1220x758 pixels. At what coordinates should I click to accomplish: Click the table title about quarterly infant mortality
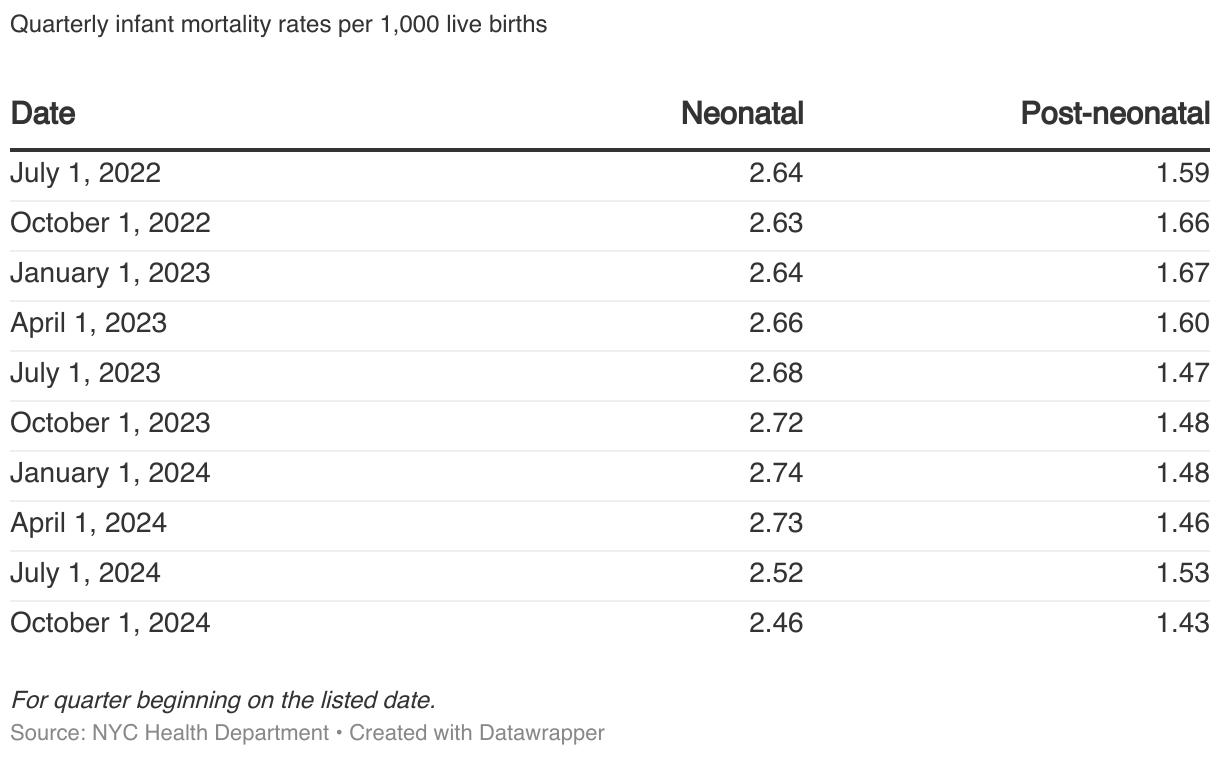[279, 25]
